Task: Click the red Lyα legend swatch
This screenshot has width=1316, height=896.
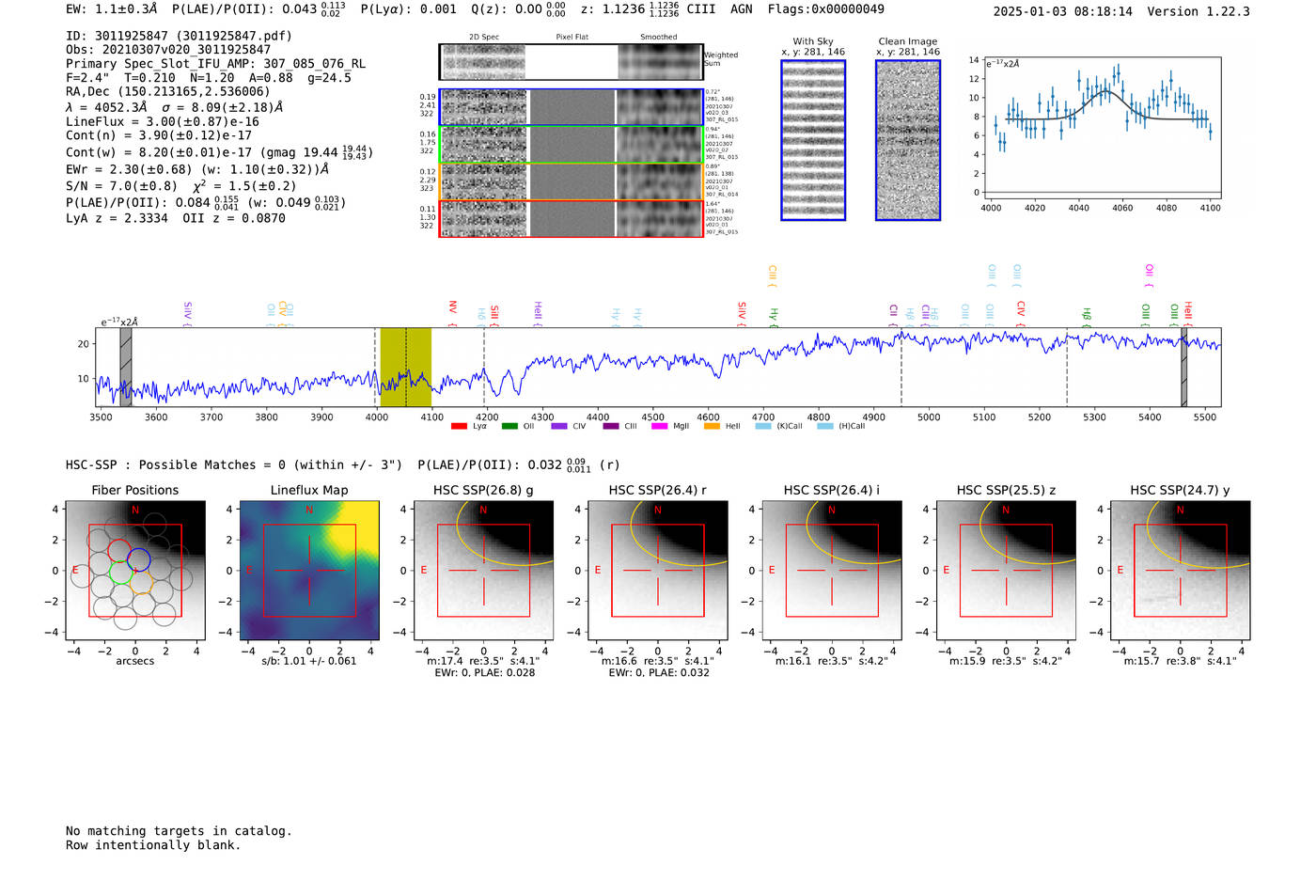Action: point(459,426)
